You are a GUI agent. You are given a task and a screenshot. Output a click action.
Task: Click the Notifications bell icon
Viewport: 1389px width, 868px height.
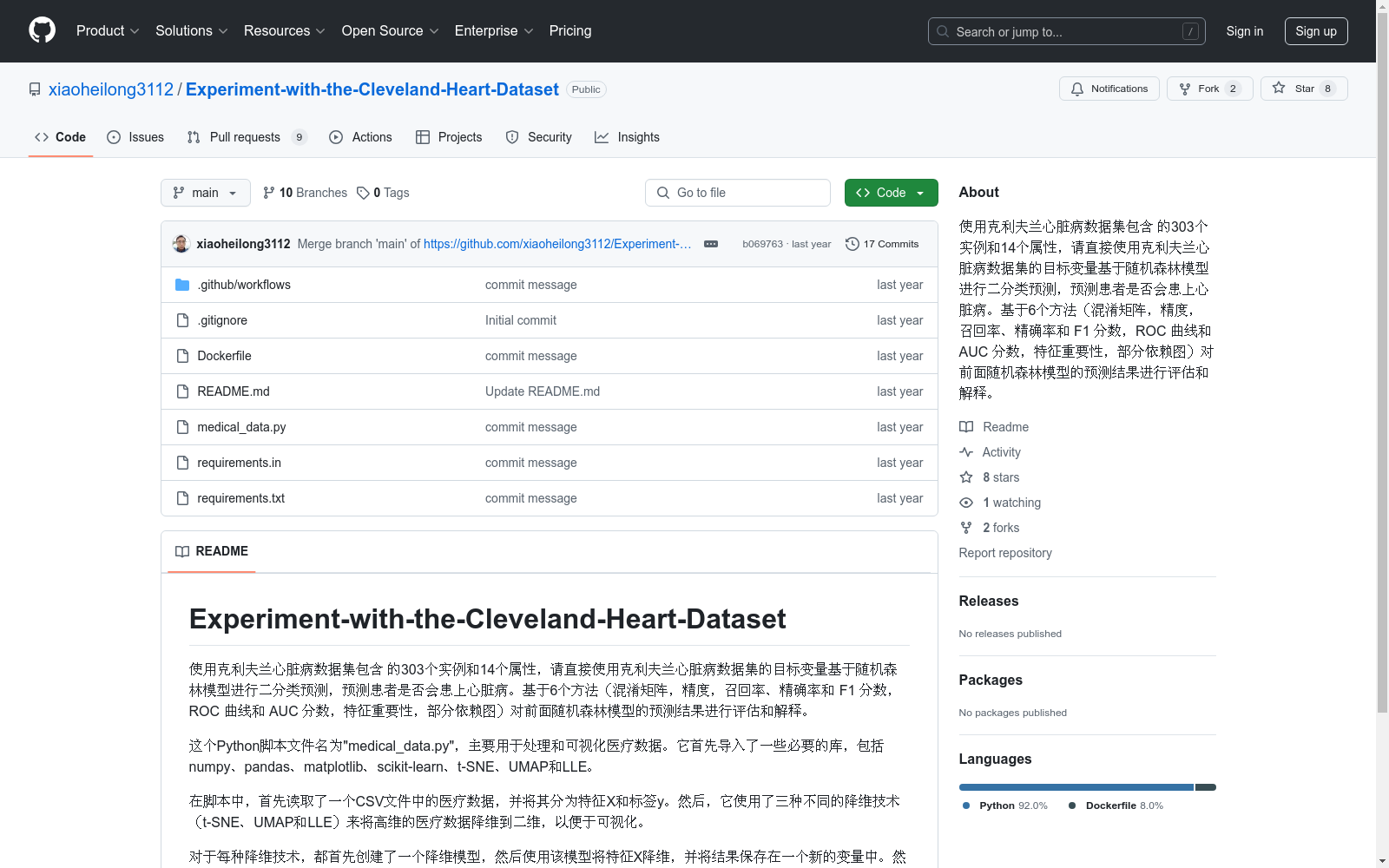point(1077,89)
